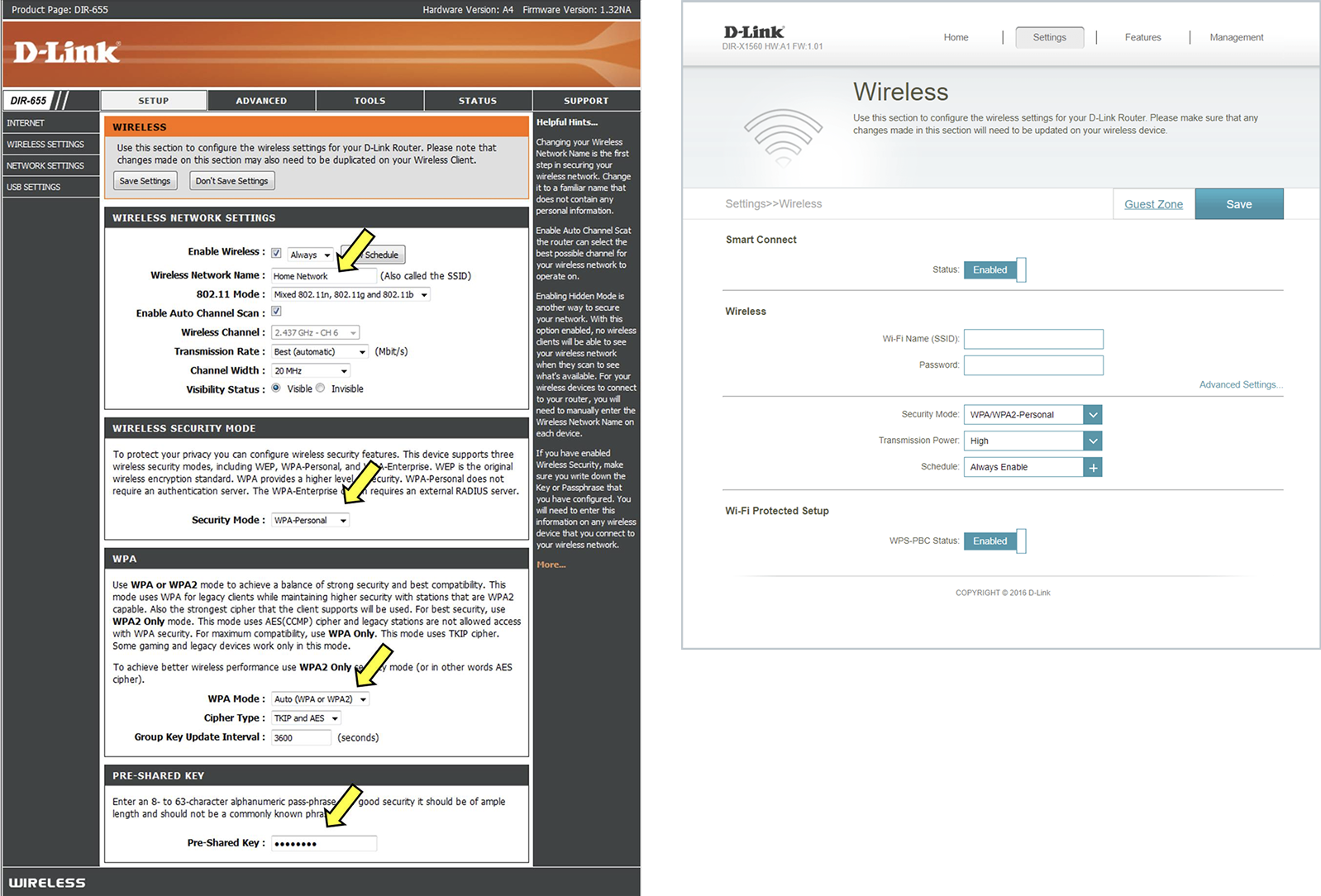Click the plus icon next to Schedule
Viewport: 1321px width, 896px height.
tap(1093, 468)
